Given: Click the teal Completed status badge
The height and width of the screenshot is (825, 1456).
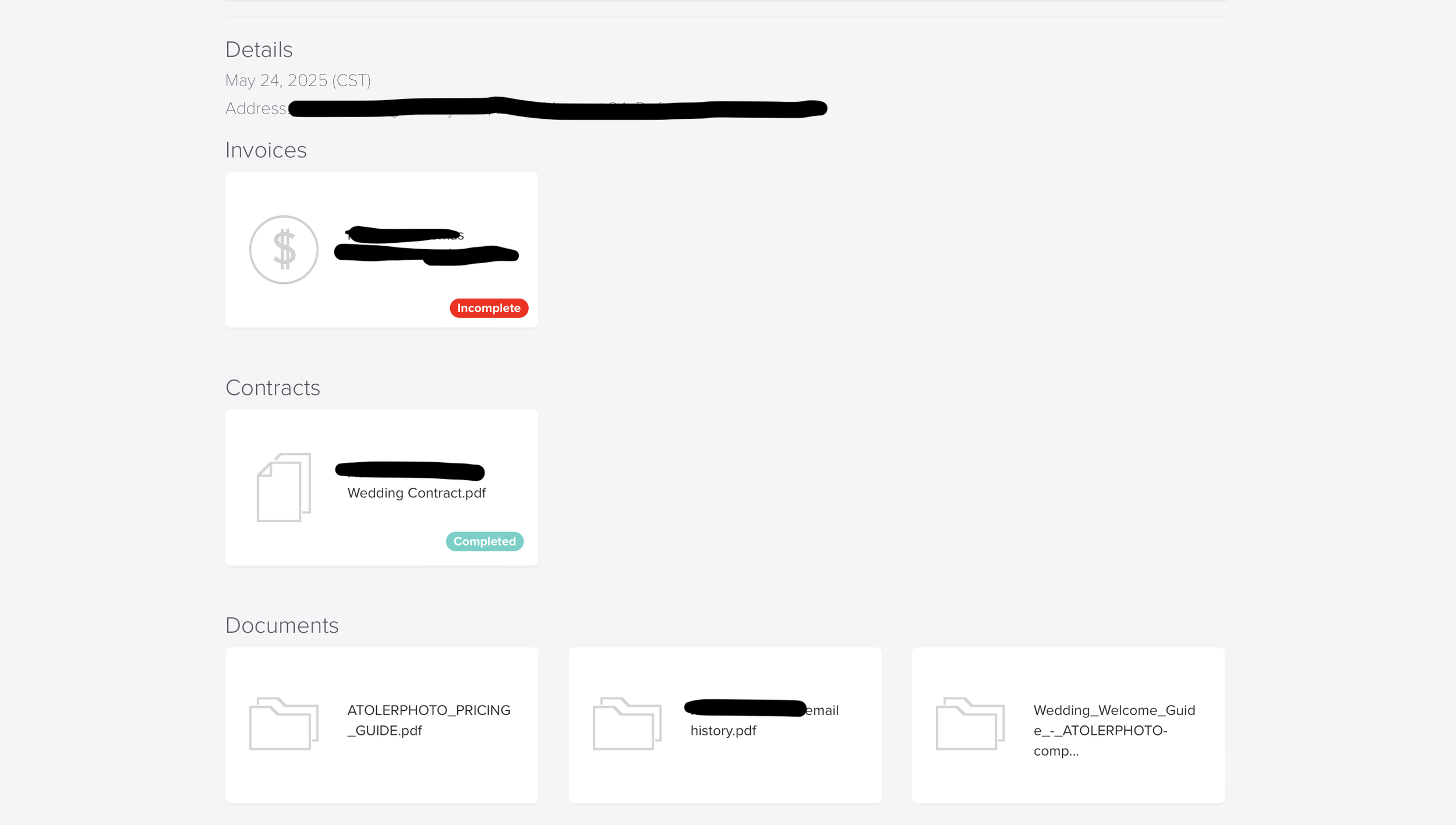Looking at the screenshot, I should [485, 541].
